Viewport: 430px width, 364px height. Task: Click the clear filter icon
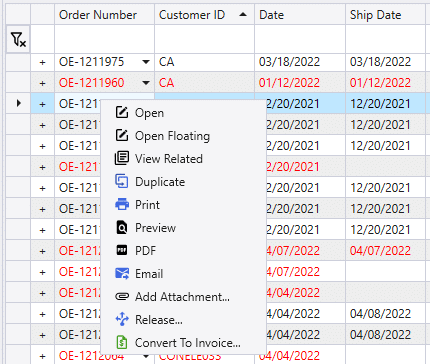tap(18, 39)
